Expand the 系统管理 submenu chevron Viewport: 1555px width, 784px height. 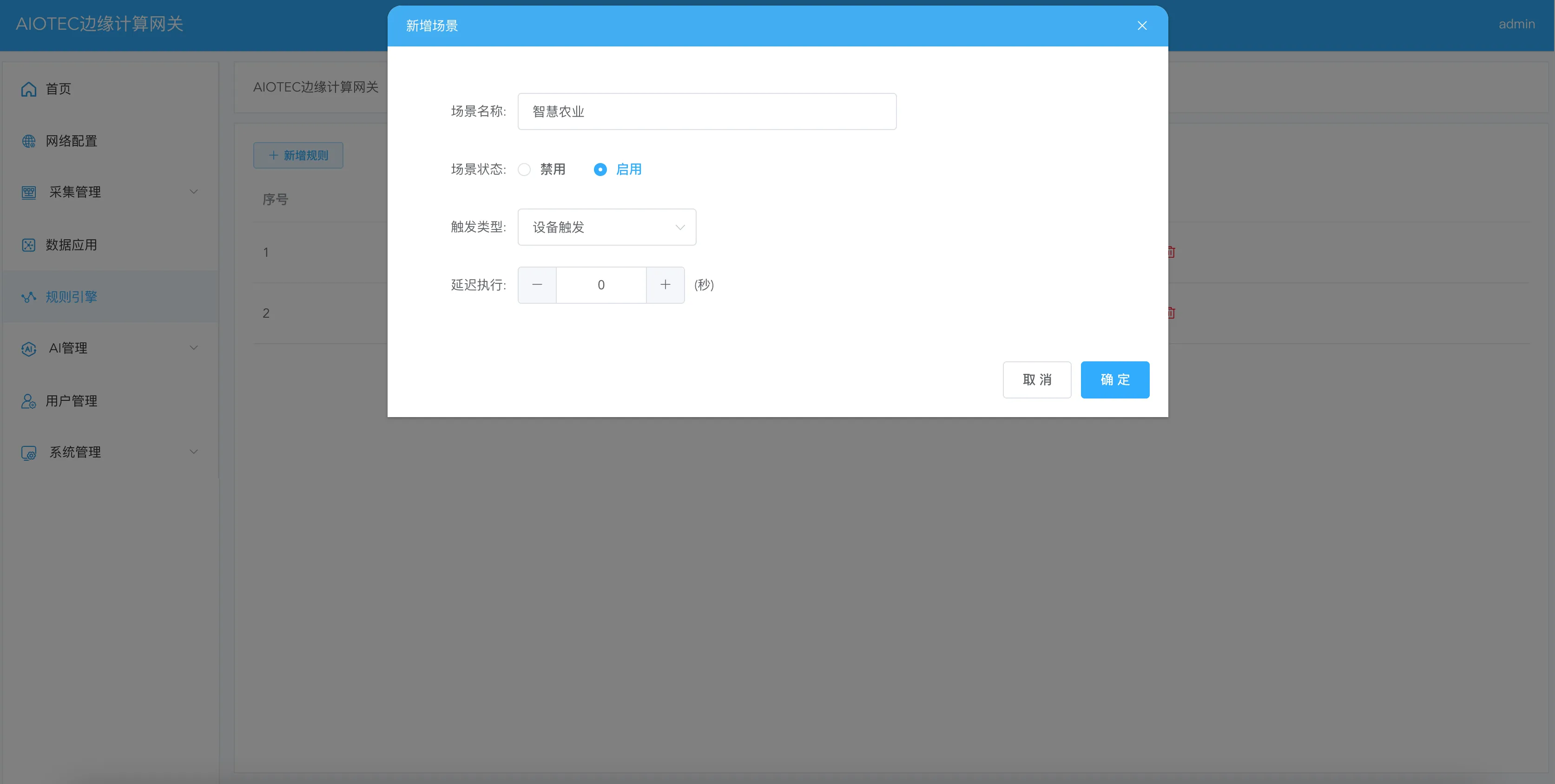(x=194, y=452)
